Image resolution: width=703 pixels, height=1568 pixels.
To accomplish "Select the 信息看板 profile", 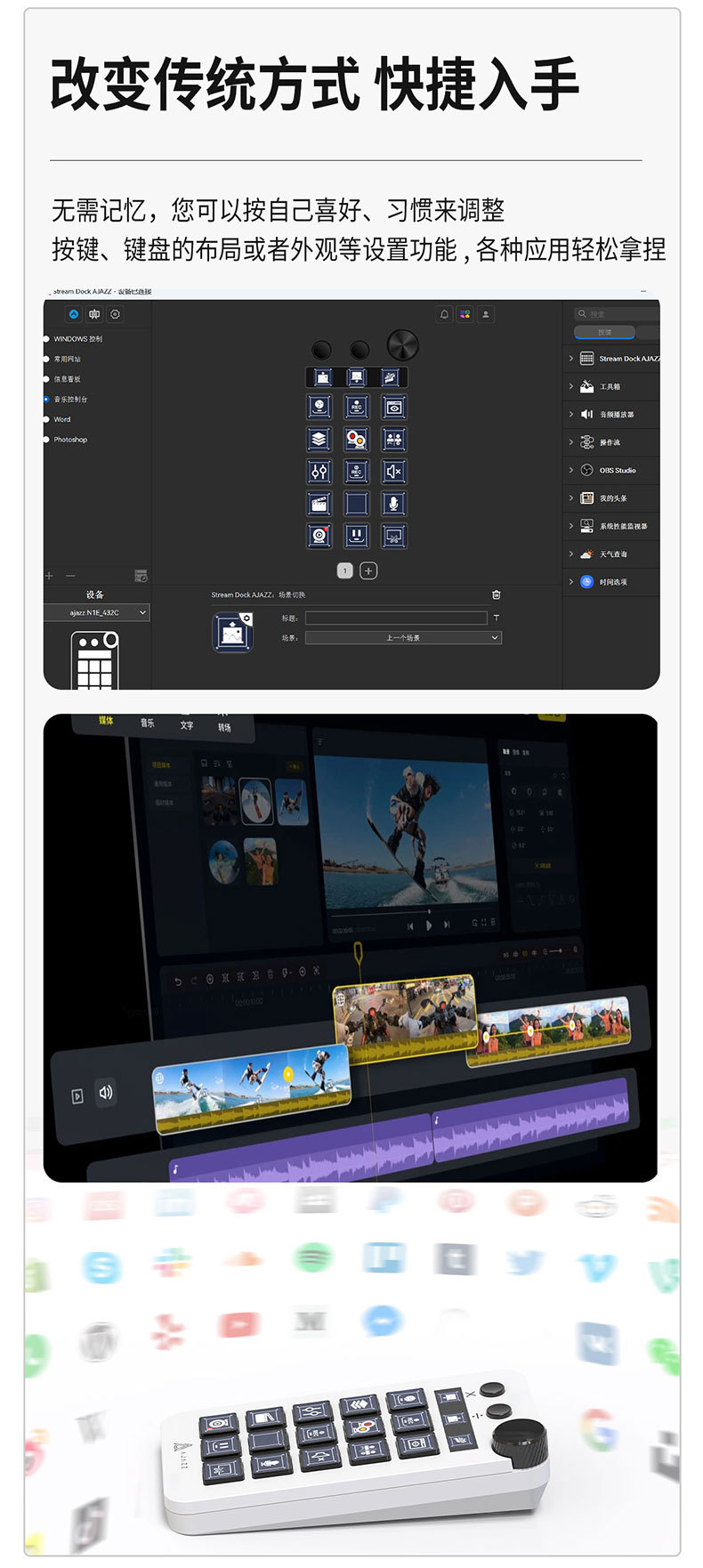I will click(x=67, y=379).
